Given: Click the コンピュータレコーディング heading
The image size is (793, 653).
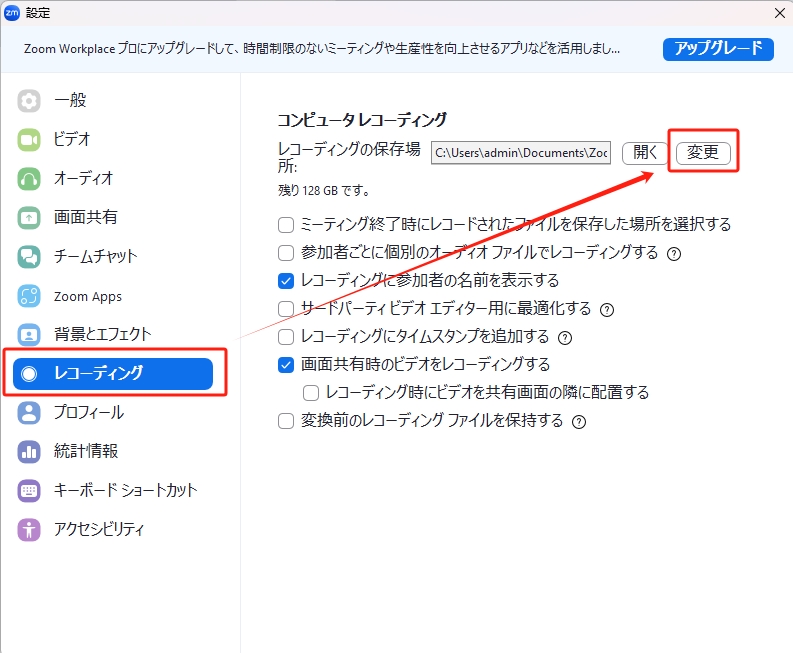Looking at the screenshot, I should 362,120.
